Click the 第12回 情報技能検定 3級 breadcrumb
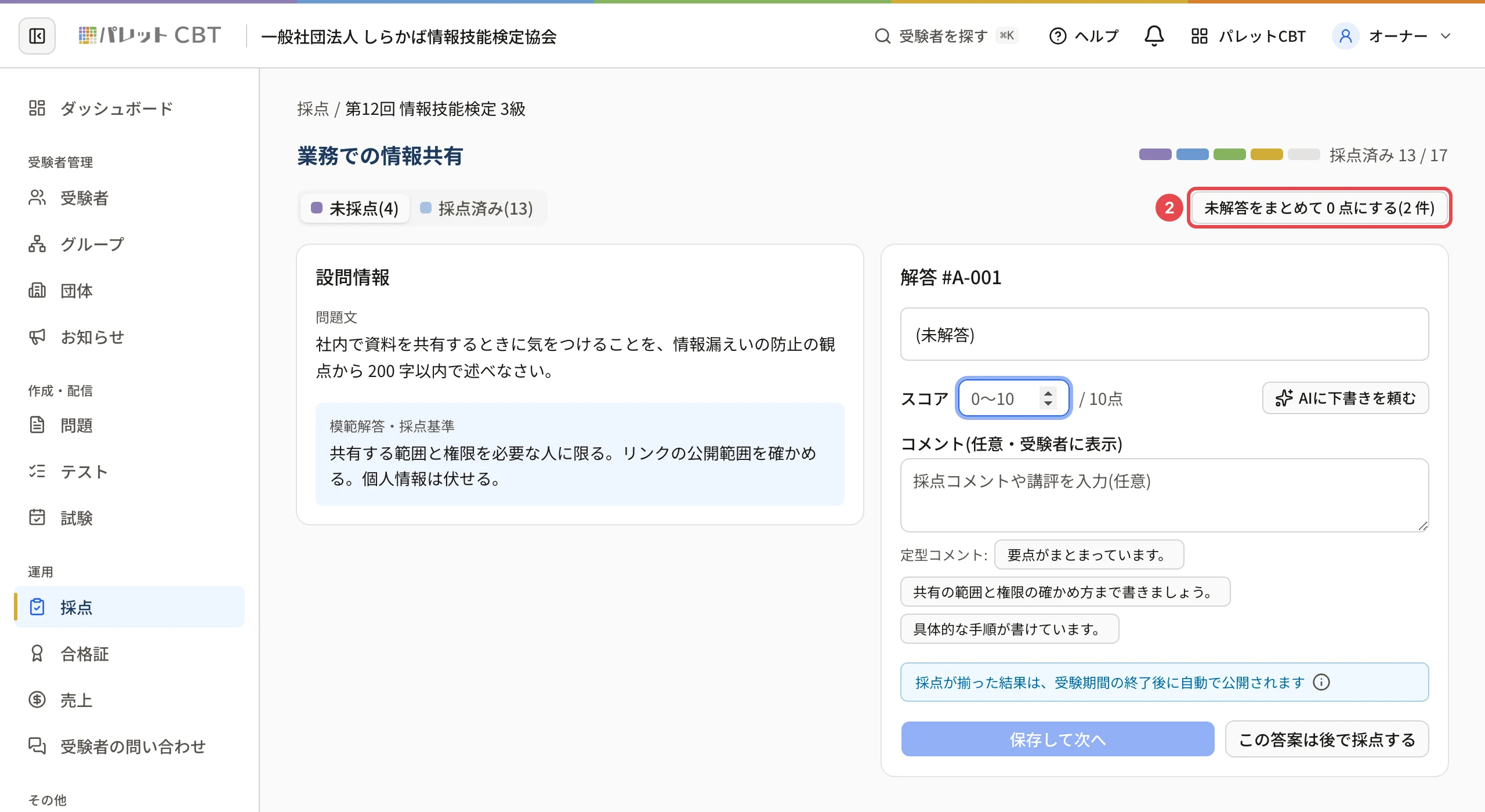 click(435, 109)
